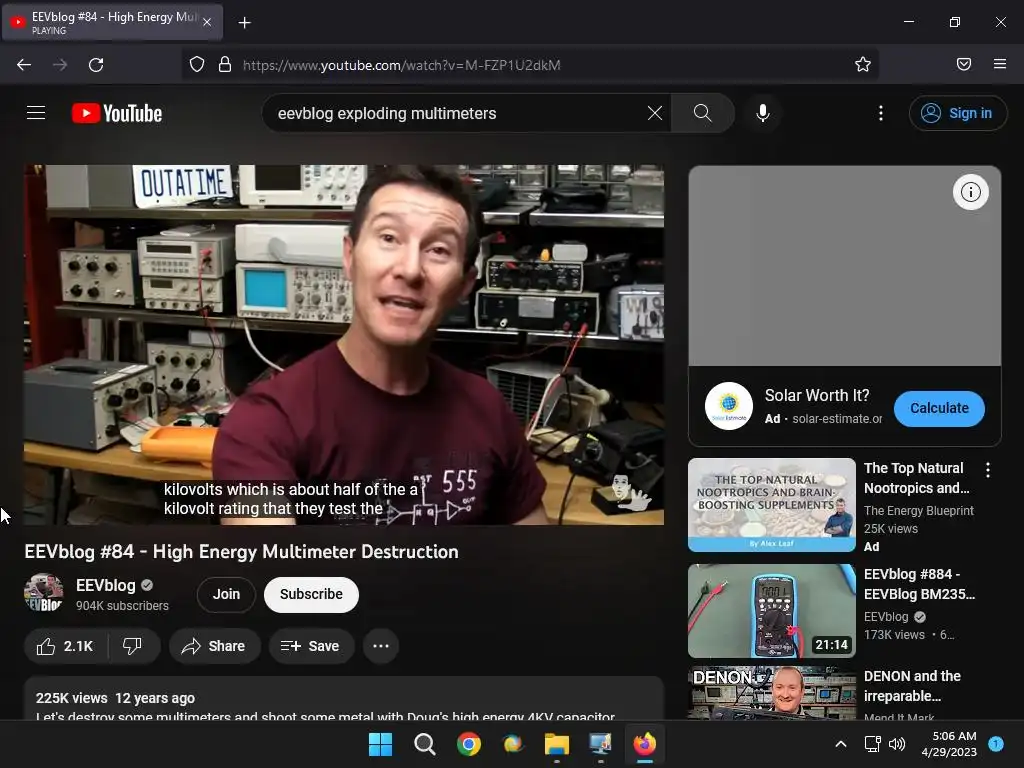
Task: Open the taskbar icon beside Chrome
Action: pyautogui.click(x=513, y=744)
